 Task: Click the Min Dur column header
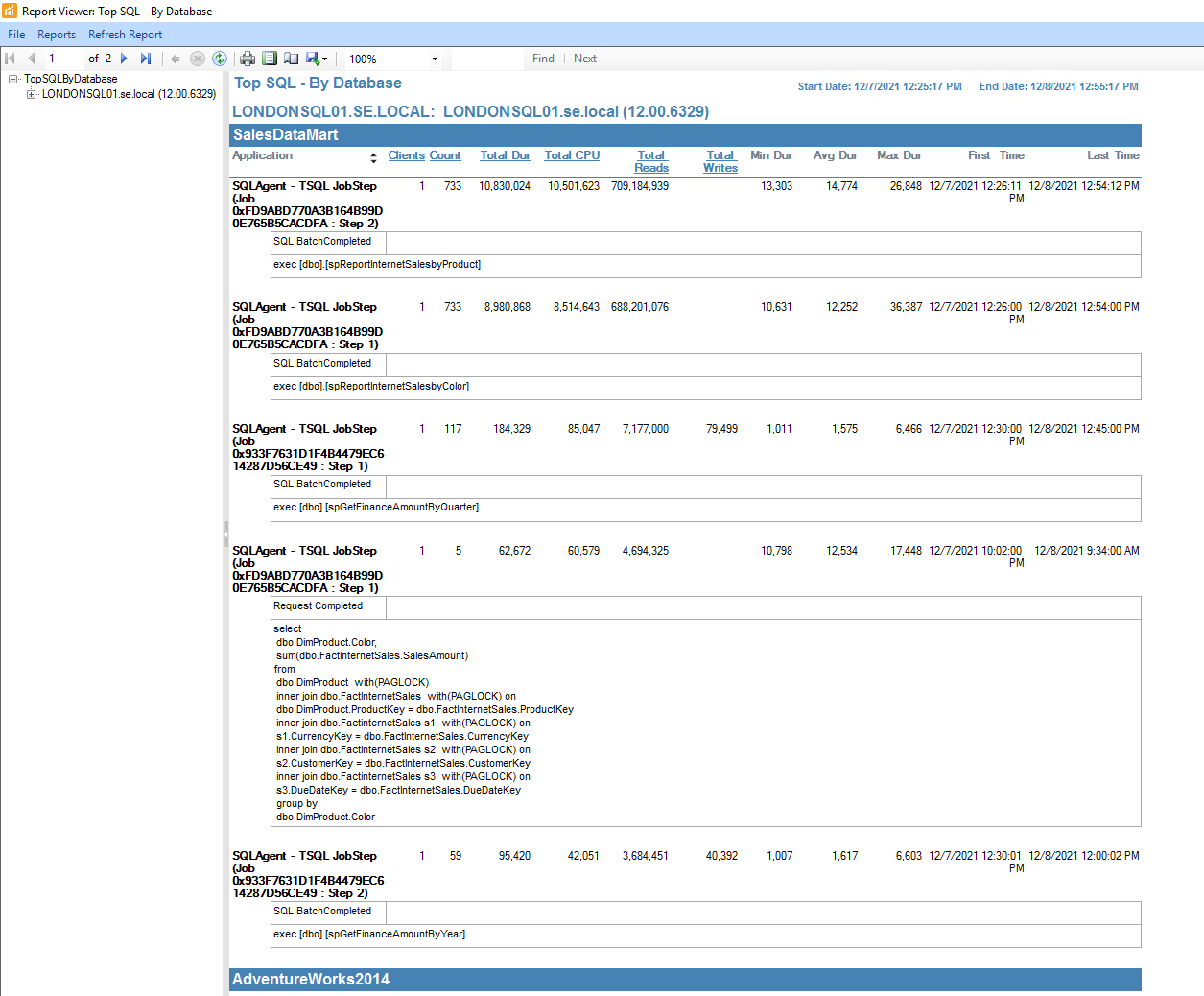point(771,155)
